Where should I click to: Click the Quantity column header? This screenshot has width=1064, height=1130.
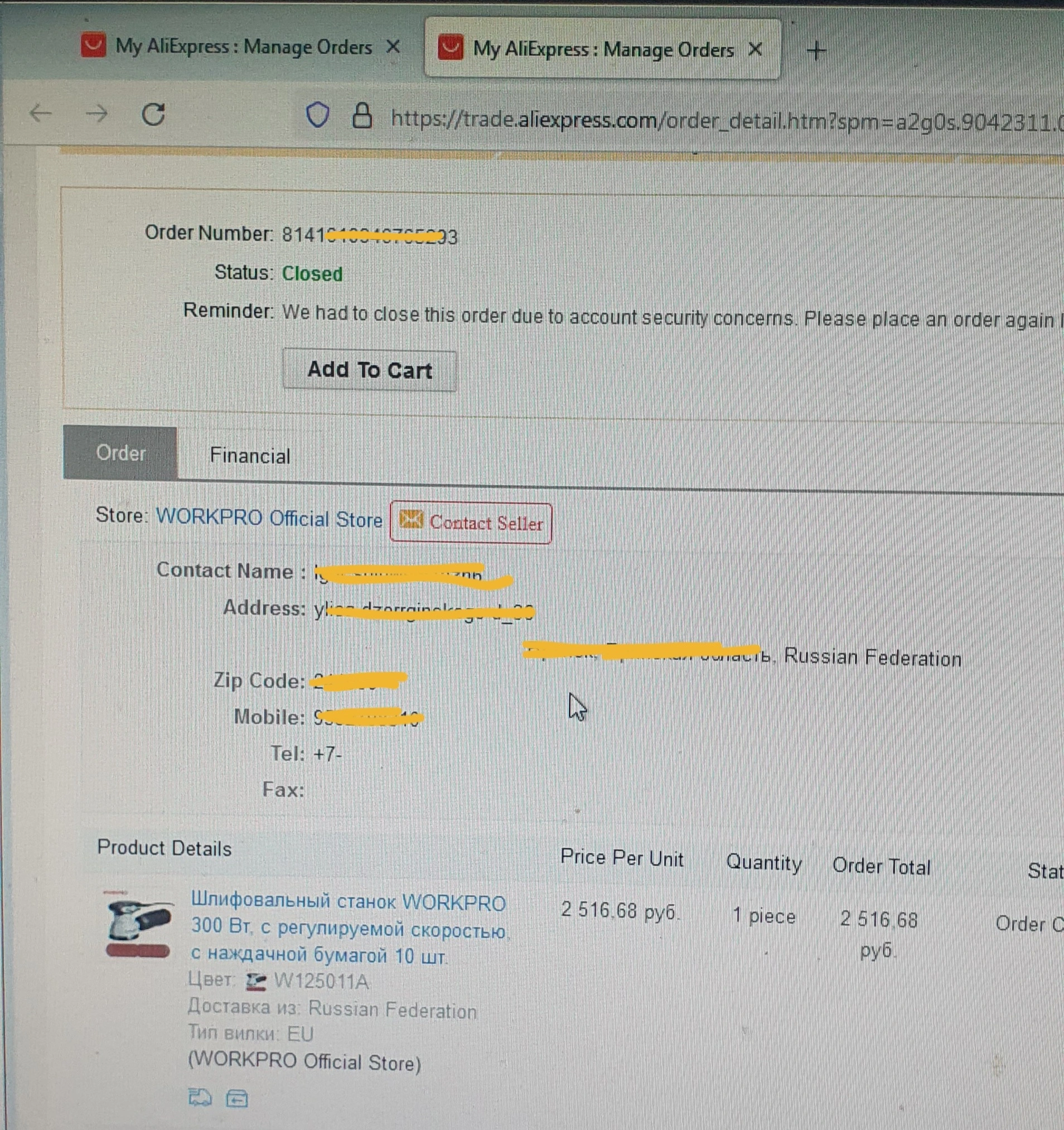click(x=764, y=863)
